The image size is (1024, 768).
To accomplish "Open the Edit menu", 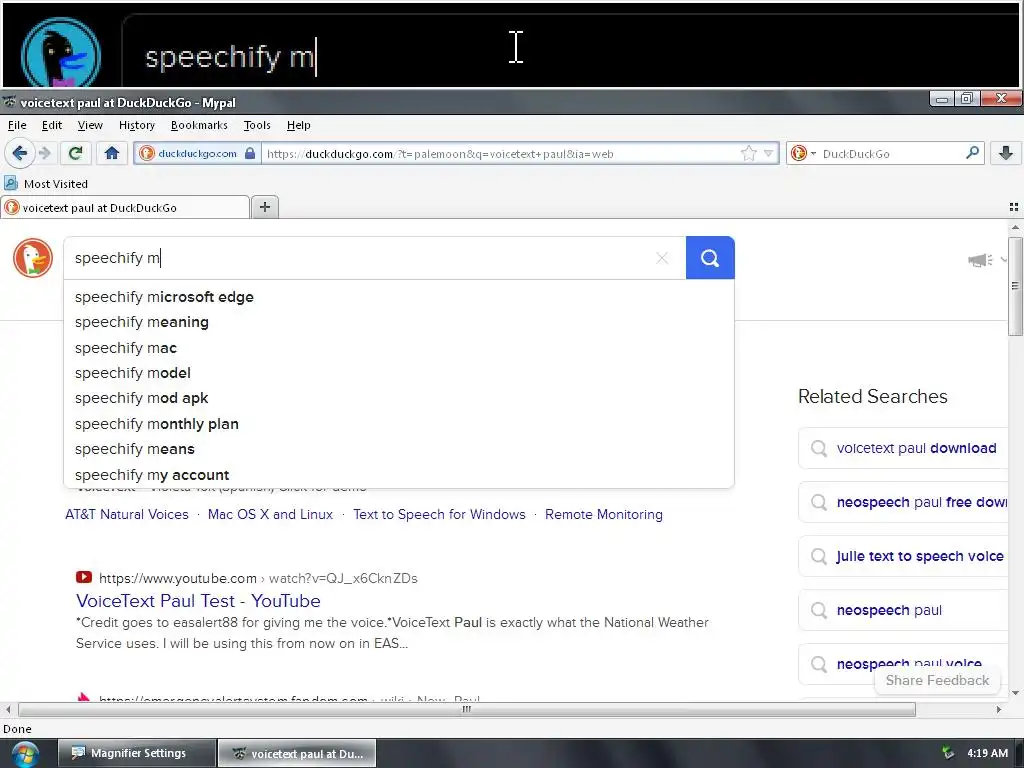I will click(52, 125).
